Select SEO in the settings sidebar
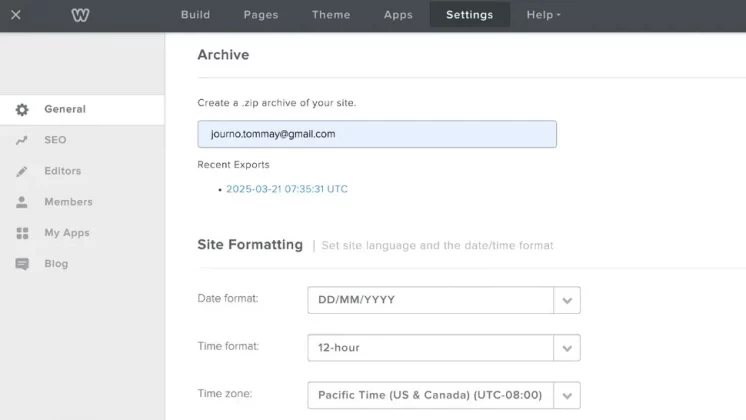 (x=55, y=141)
